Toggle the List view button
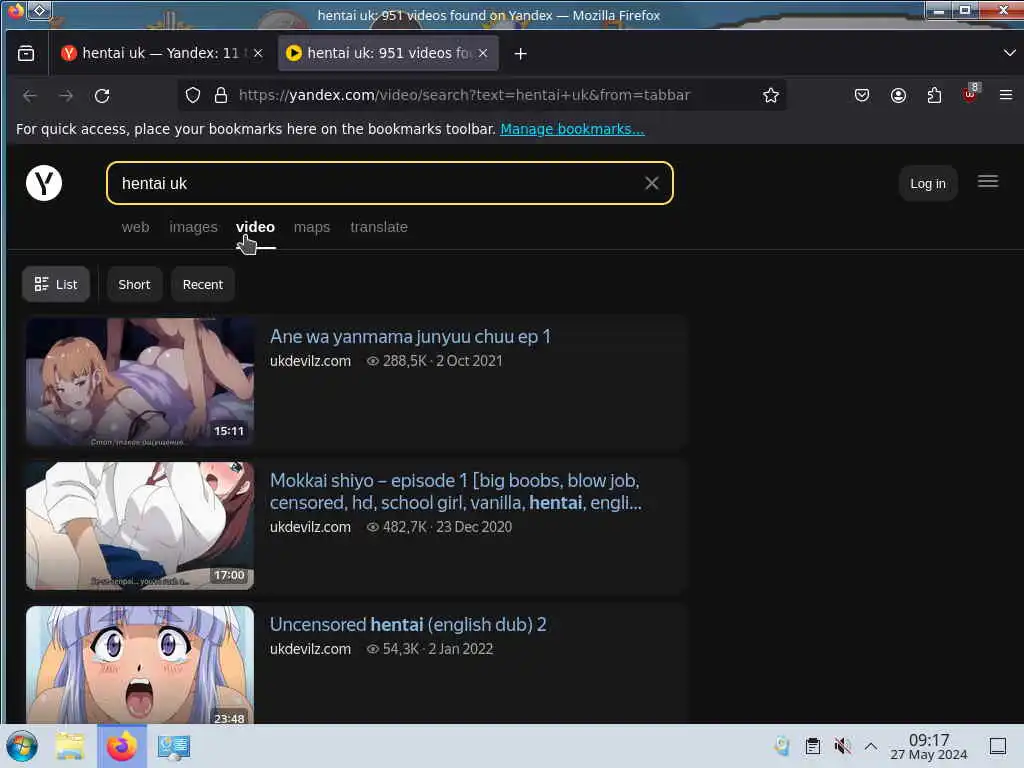 [x=56, y=284]
